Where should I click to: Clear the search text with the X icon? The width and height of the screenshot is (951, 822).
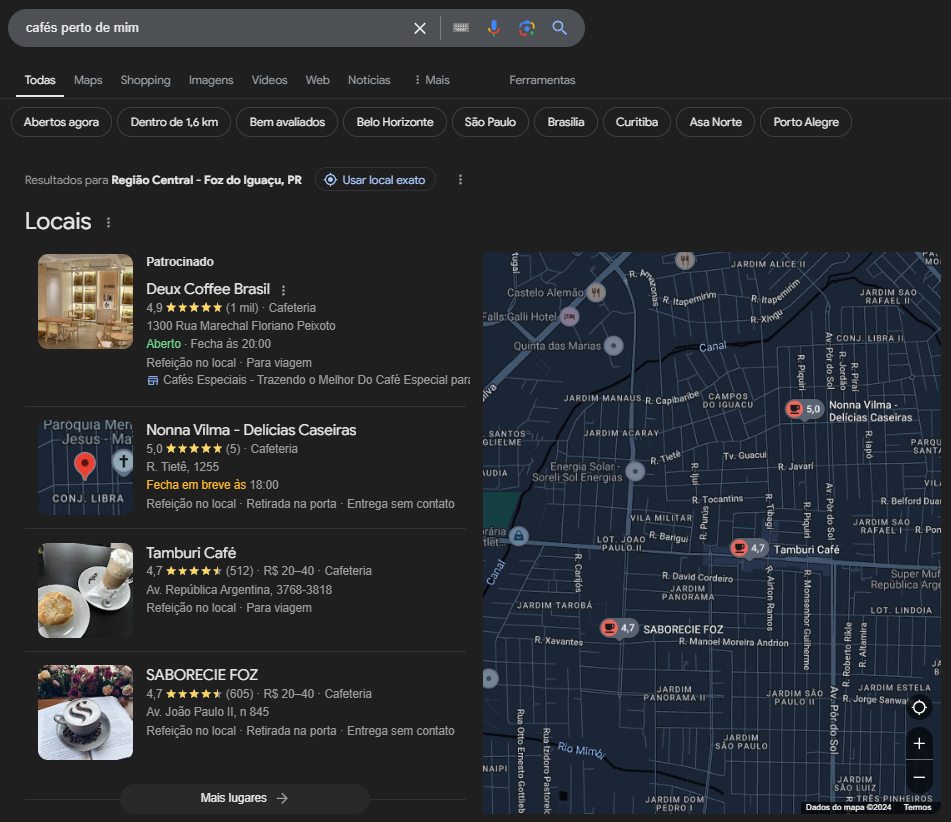pyautogui.click(x=420, y=28)
